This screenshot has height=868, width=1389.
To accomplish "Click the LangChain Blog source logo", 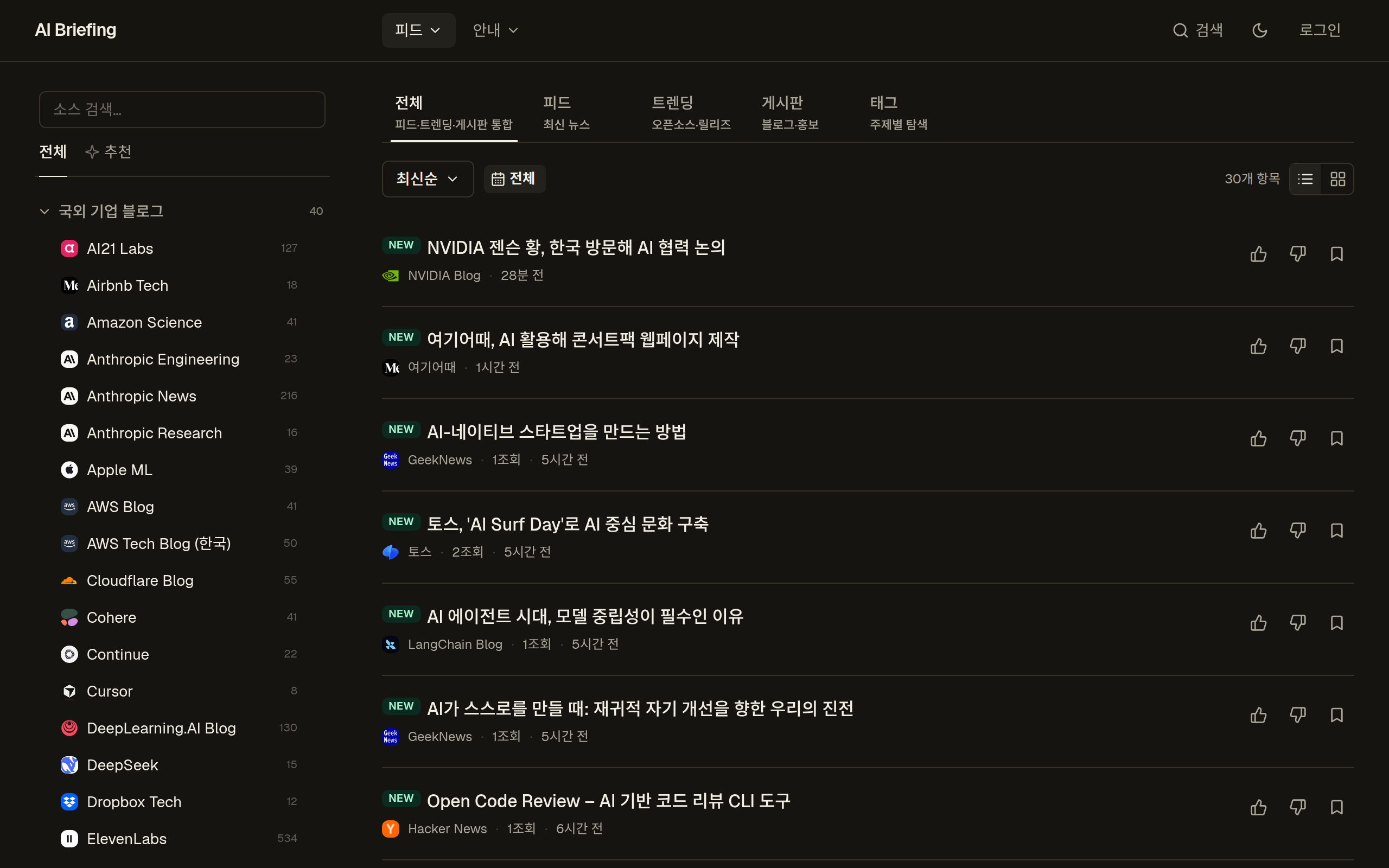I will pos(390,644).
